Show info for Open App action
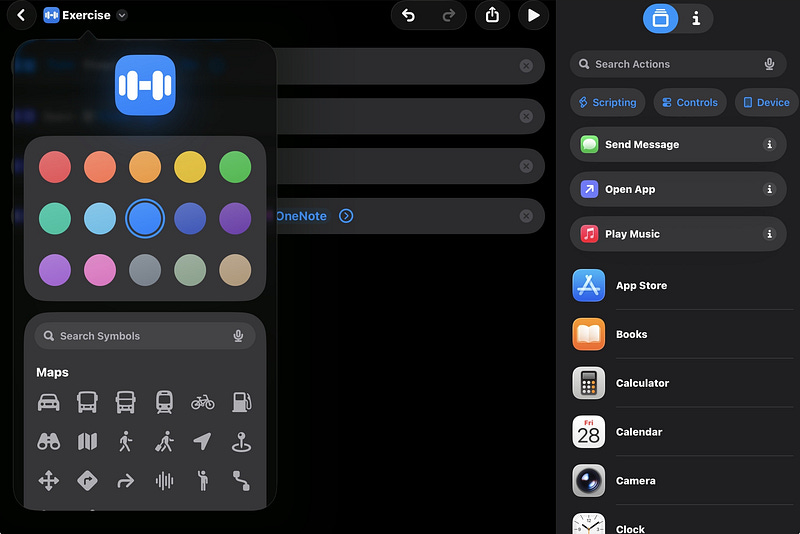The height and width of the screenshot is (534, 800). (x=769, y=189)
